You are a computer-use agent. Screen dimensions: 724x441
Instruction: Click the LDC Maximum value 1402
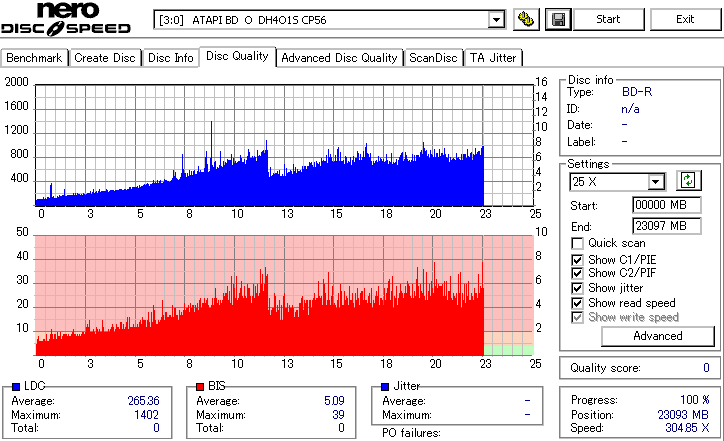pyautogui.click(x=146, y=415)
